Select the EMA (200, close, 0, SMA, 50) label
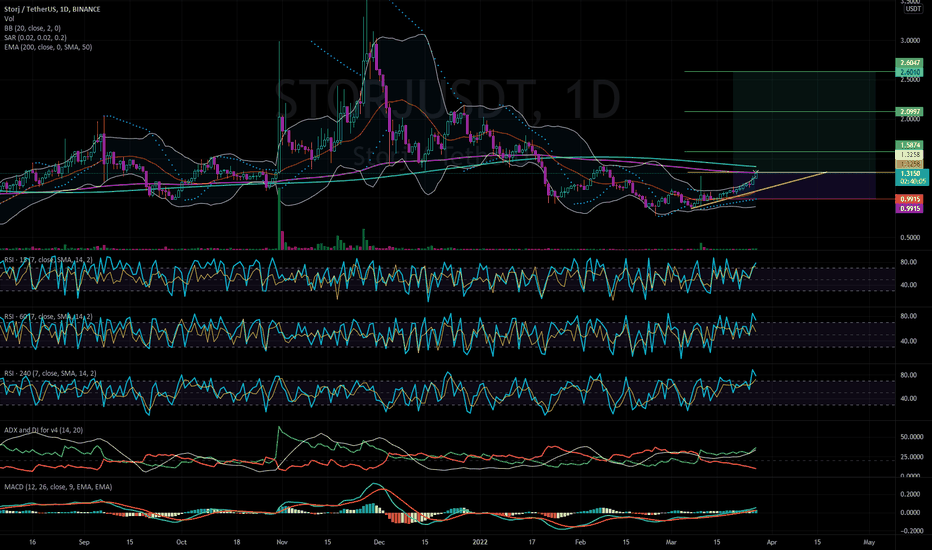The height and width of the screenshot is (550, 932). (x=48, y=47)
